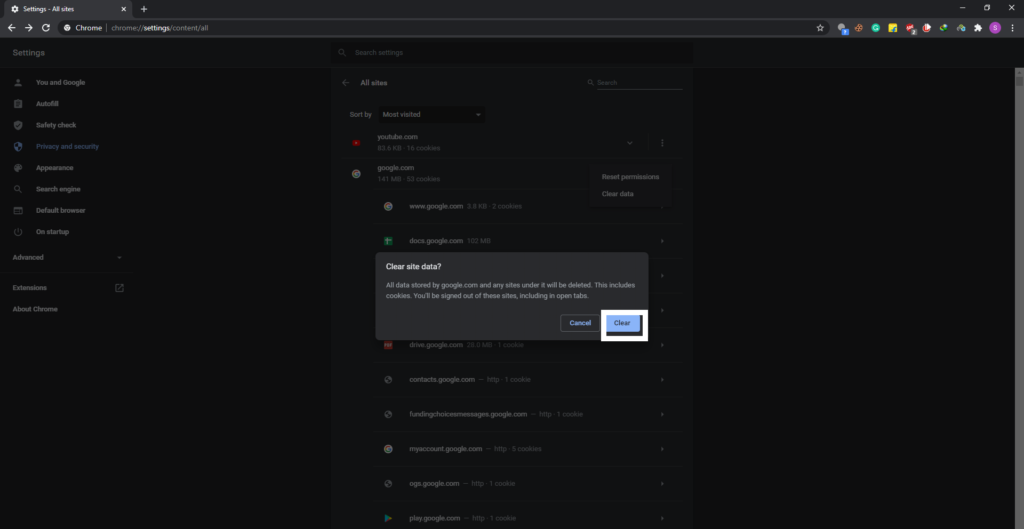Open the Chrome three-dot menu

(x=1012, y=28)
